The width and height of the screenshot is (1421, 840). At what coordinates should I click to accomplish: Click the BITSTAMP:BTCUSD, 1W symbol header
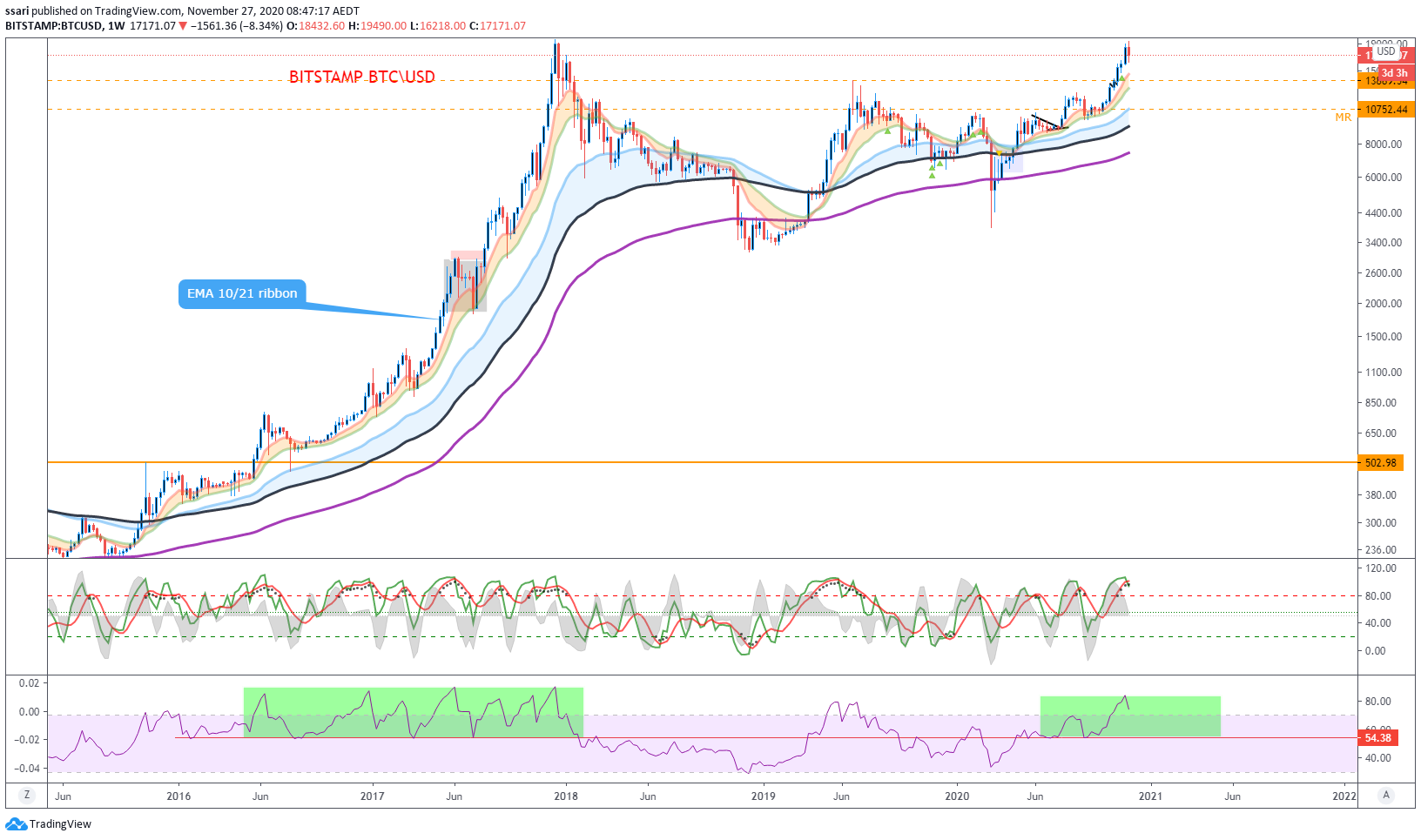click(65, 26)
